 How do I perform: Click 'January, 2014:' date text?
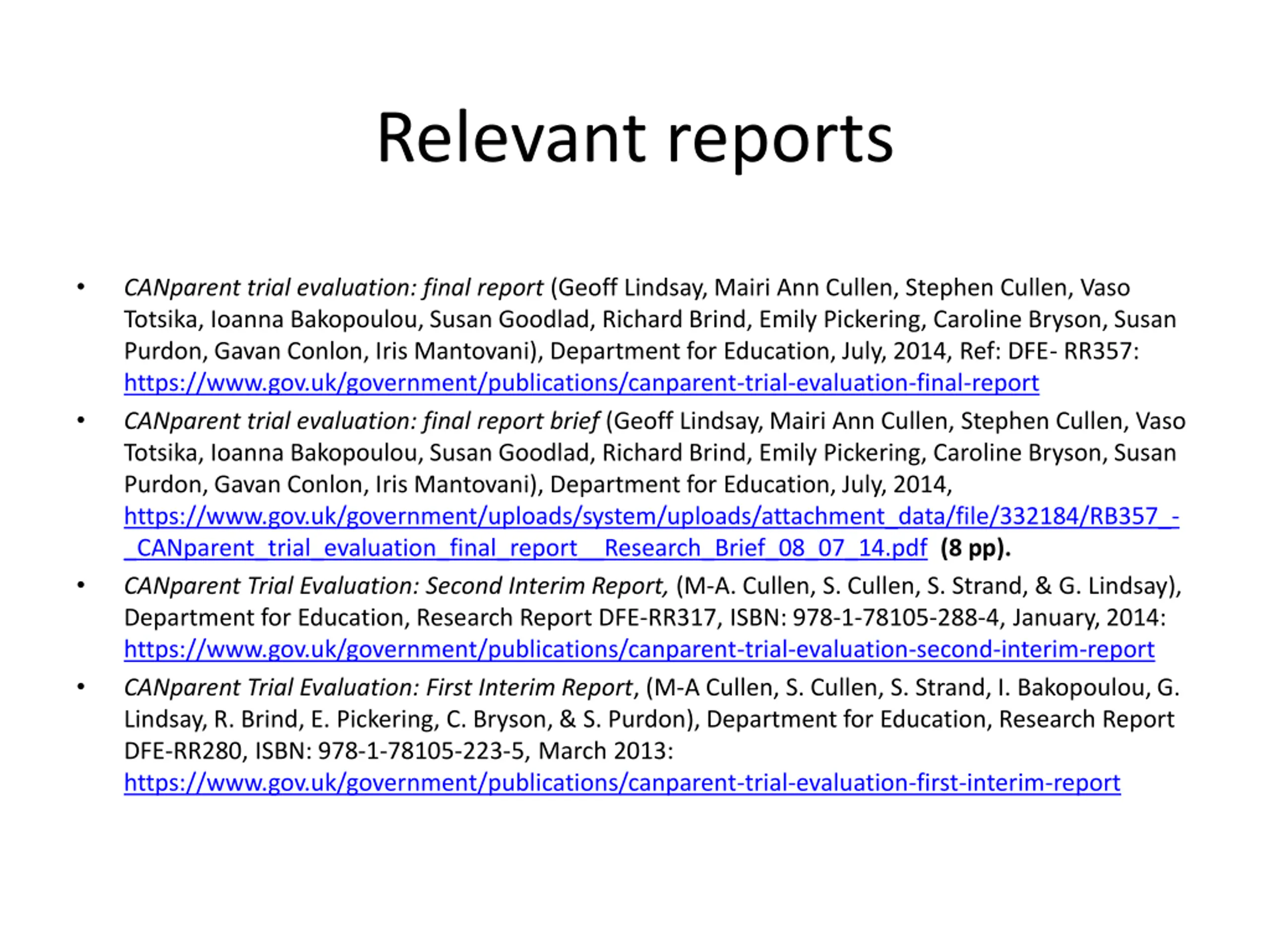(1089, 618)
